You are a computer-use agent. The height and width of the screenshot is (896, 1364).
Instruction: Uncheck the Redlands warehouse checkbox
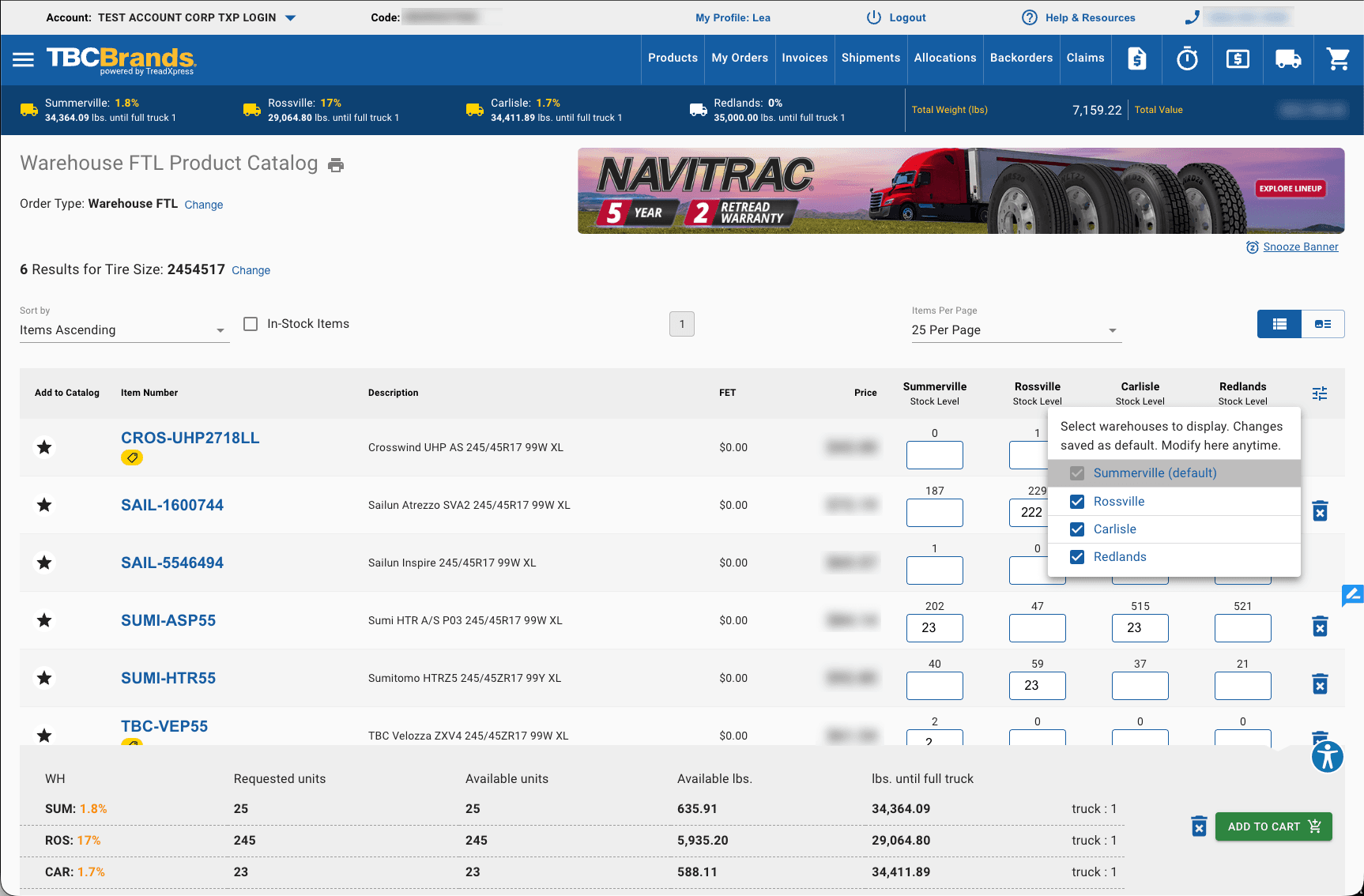pos(1076,557)
